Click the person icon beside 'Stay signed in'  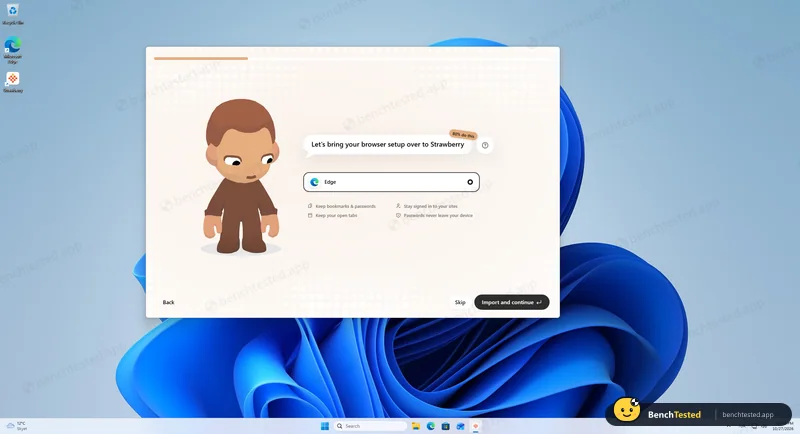(398, 206)
